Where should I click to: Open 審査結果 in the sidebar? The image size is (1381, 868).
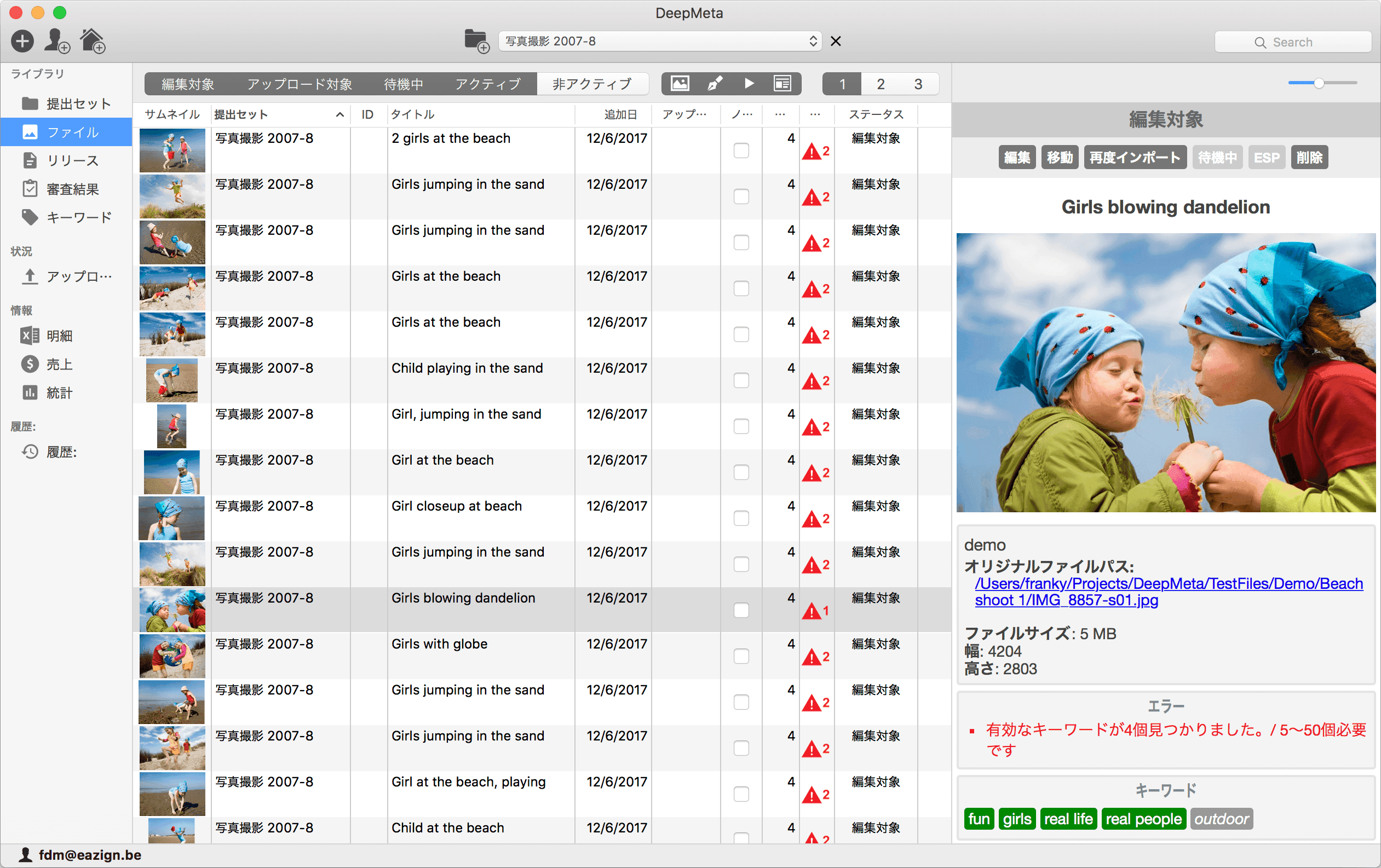coord(66,189)
